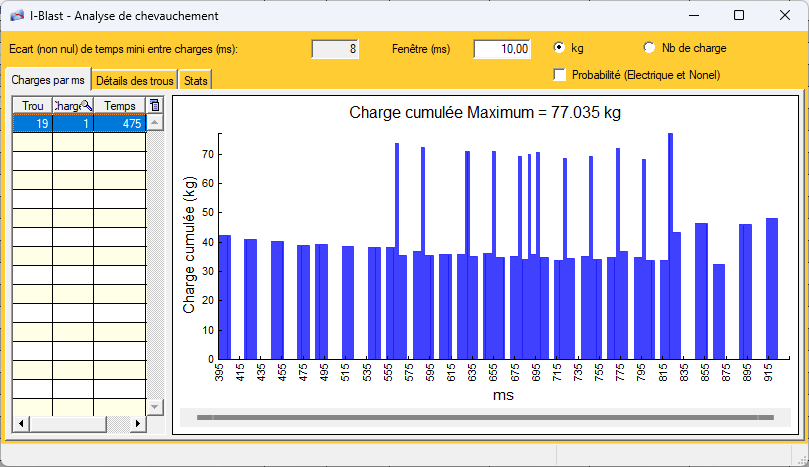Click the tallest bar near 815 ms
Viewport: 809px width, 467px height.
tap(670, 246)
